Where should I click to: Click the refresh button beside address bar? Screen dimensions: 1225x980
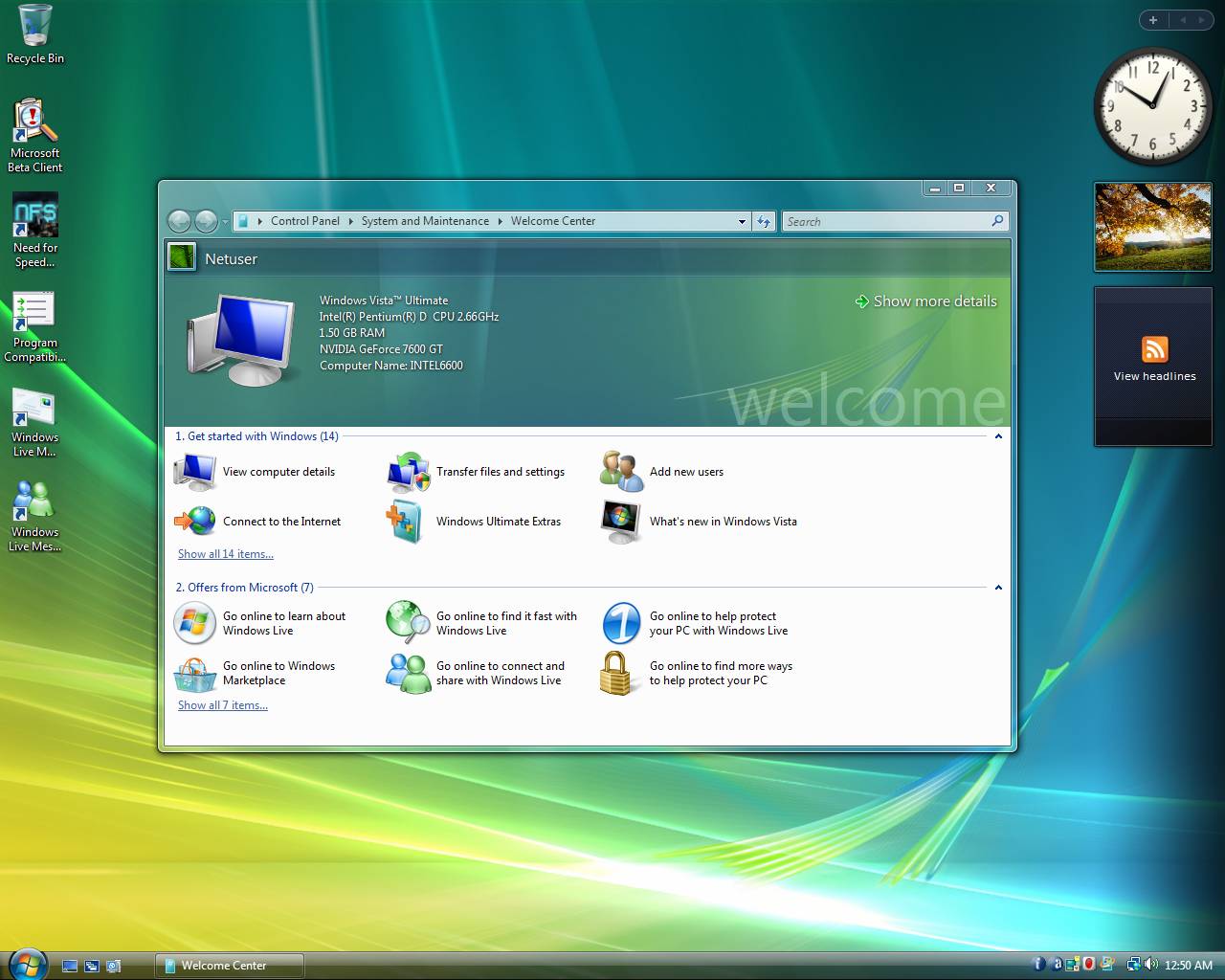tap(764, 221)
